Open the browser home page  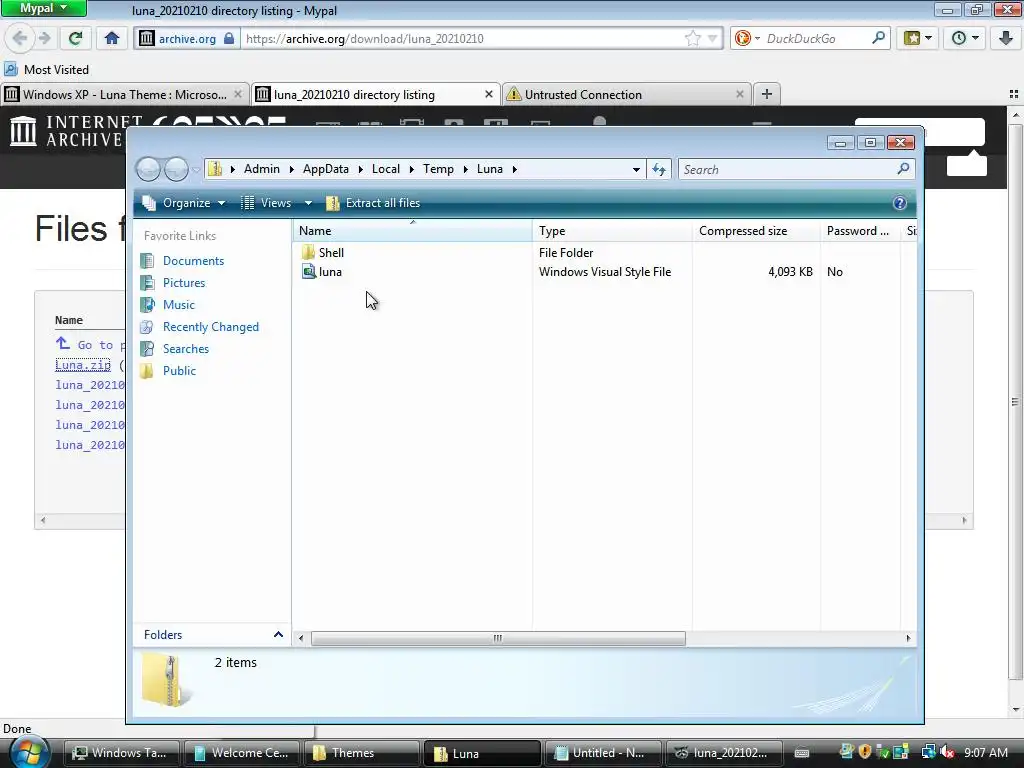point(112,39)
